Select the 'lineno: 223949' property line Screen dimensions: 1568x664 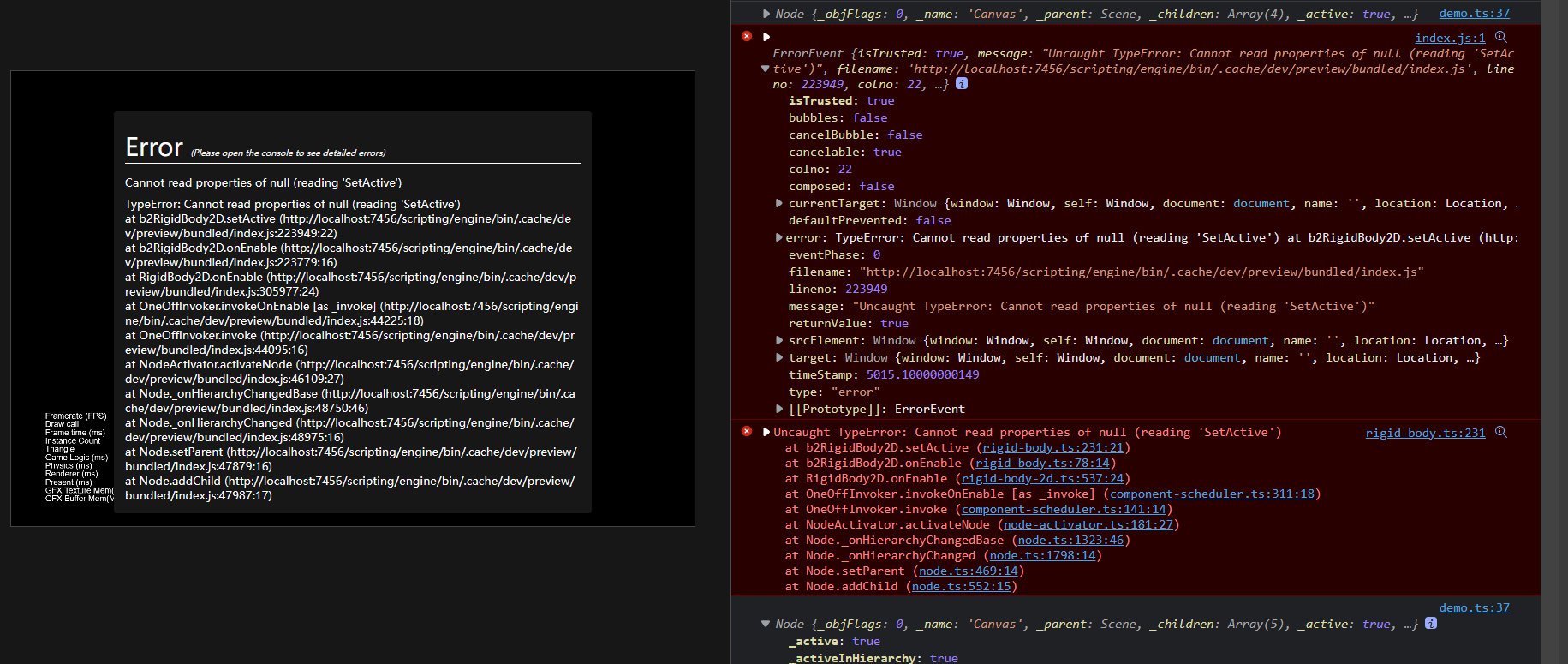[x=838, y=289]
